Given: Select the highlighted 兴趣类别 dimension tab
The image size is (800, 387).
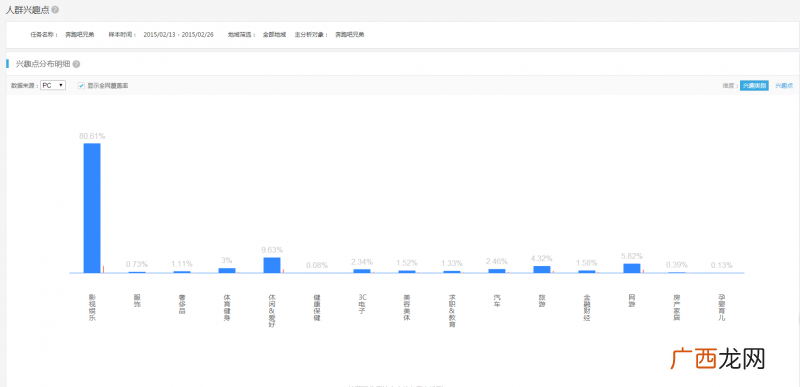Looking at the screenshot, I should tap(754, 86).
